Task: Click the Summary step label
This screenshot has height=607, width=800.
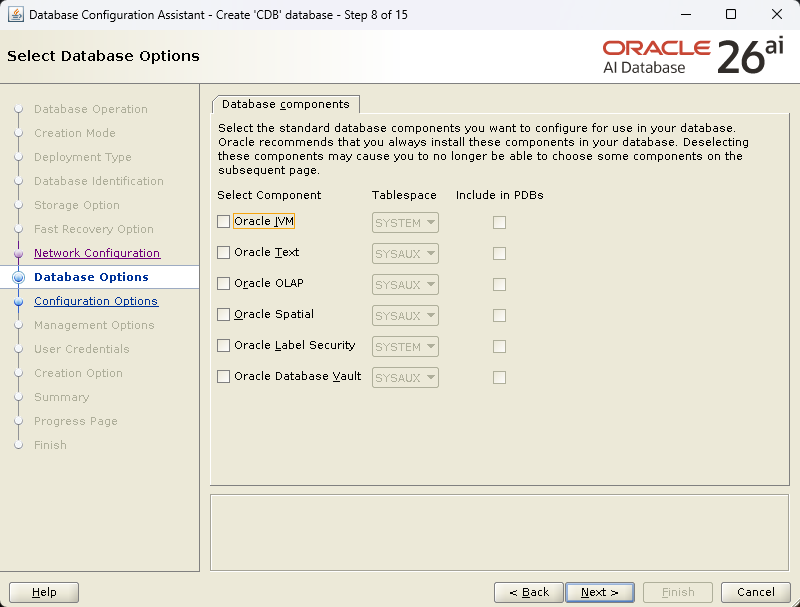Action: pyautogui.click(x=61, y=397)
